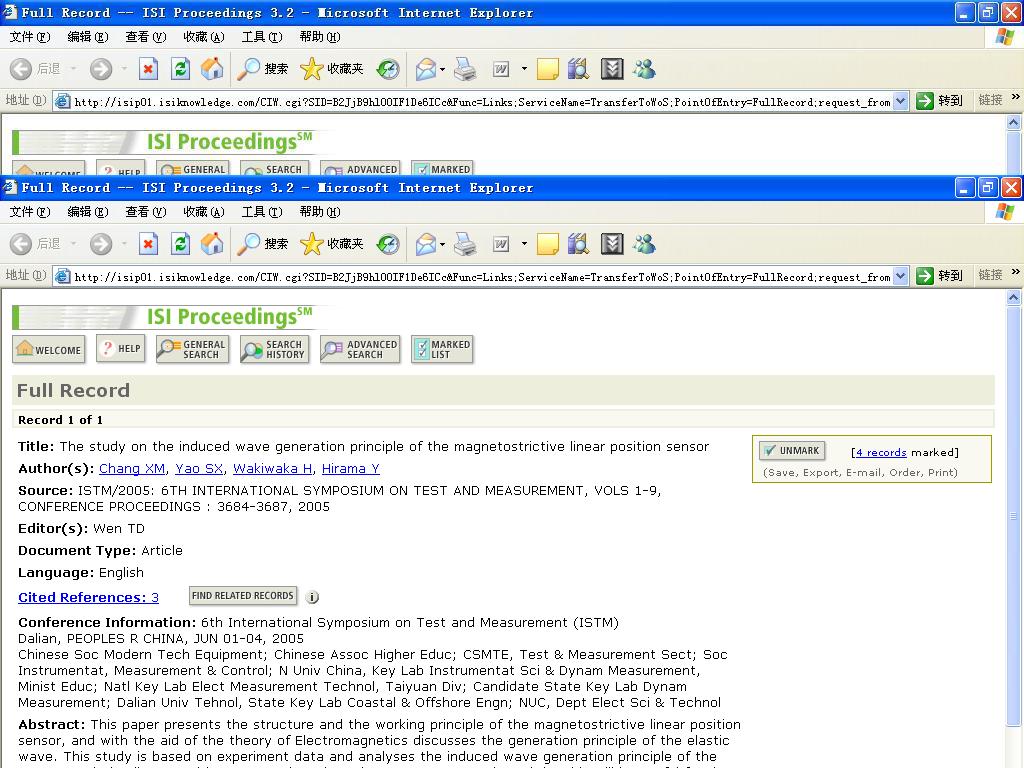The image size is (1024, 768).
Task: Click info icon beside Find Related Records
Action: pyautogui.click(x=312, y=597)
